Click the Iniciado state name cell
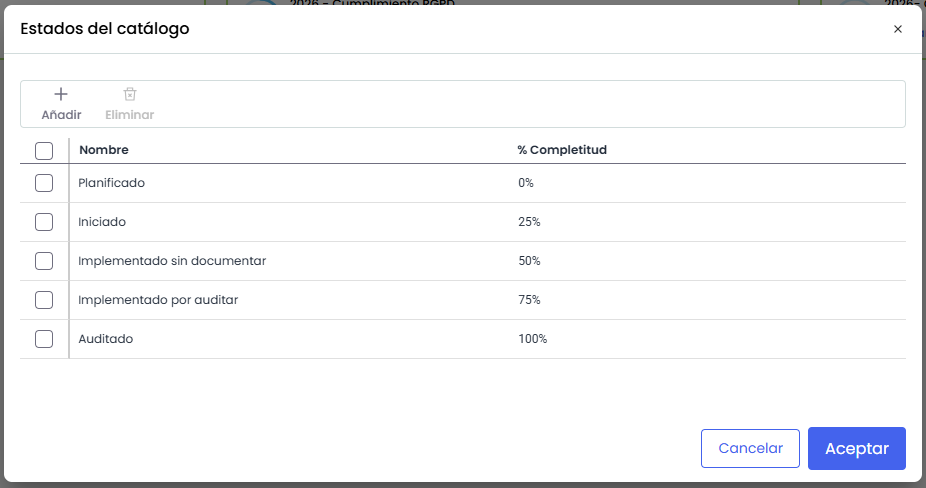This screenshot has width=926, height=488. 102,222
